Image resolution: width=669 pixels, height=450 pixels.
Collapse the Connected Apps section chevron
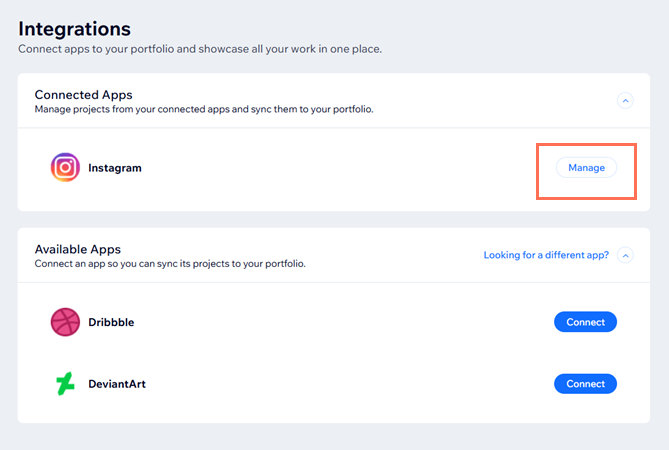click(x=625, y=101)
